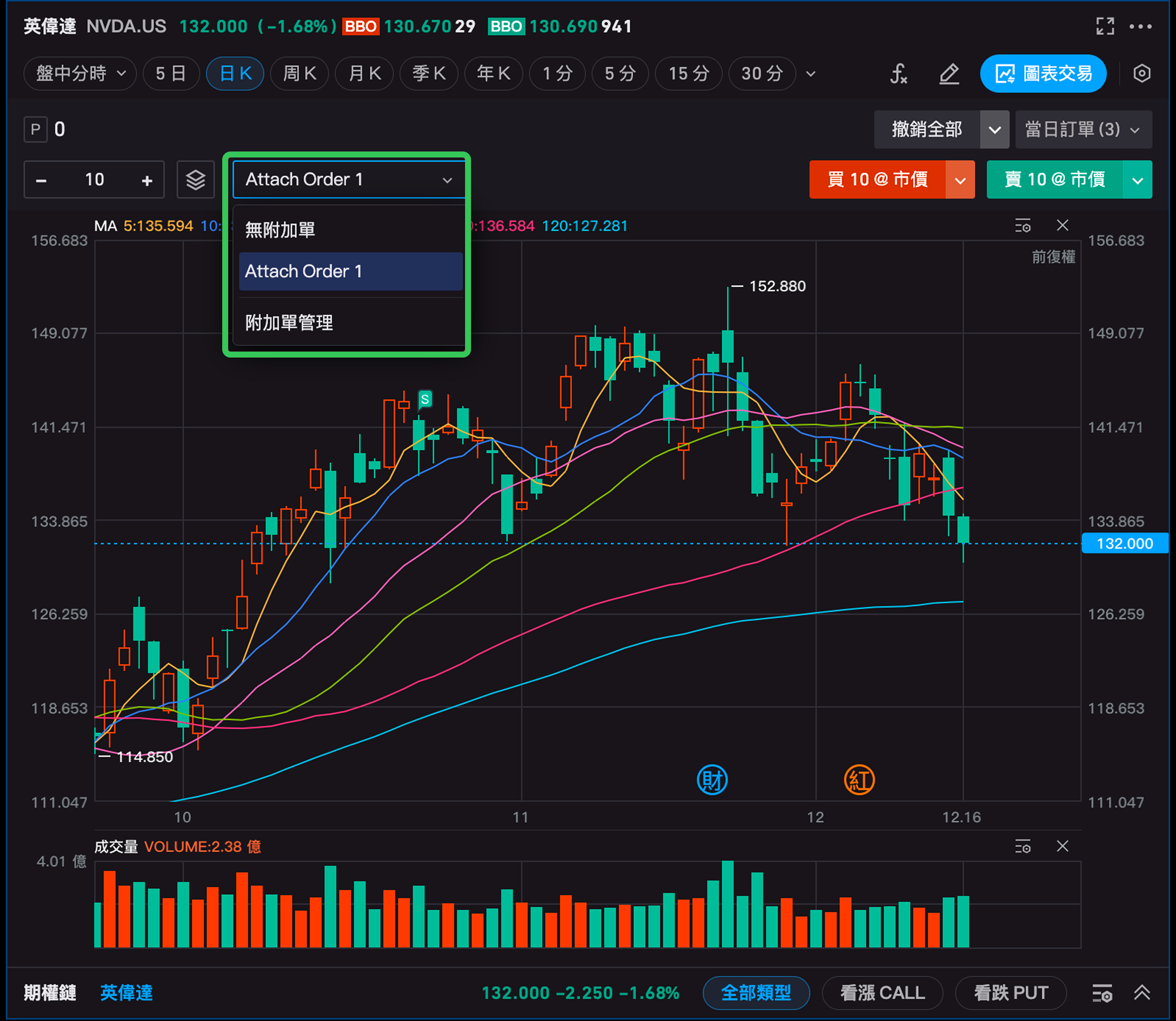
Task: Enter fullscreen chart view
Action: click(x=1105, y=26)
